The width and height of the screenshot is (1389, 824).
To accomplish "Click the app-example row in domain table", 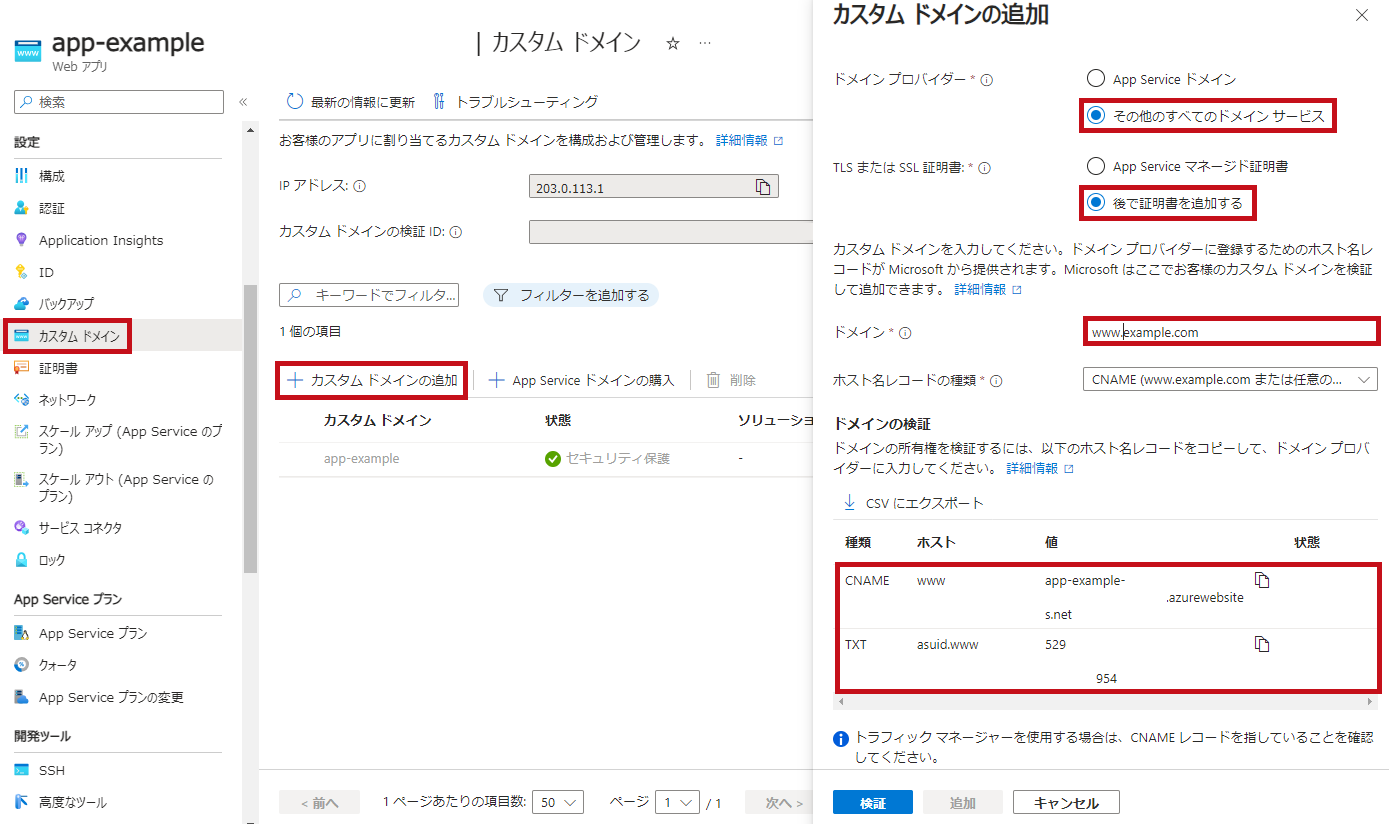I will (x=548, y=459).
